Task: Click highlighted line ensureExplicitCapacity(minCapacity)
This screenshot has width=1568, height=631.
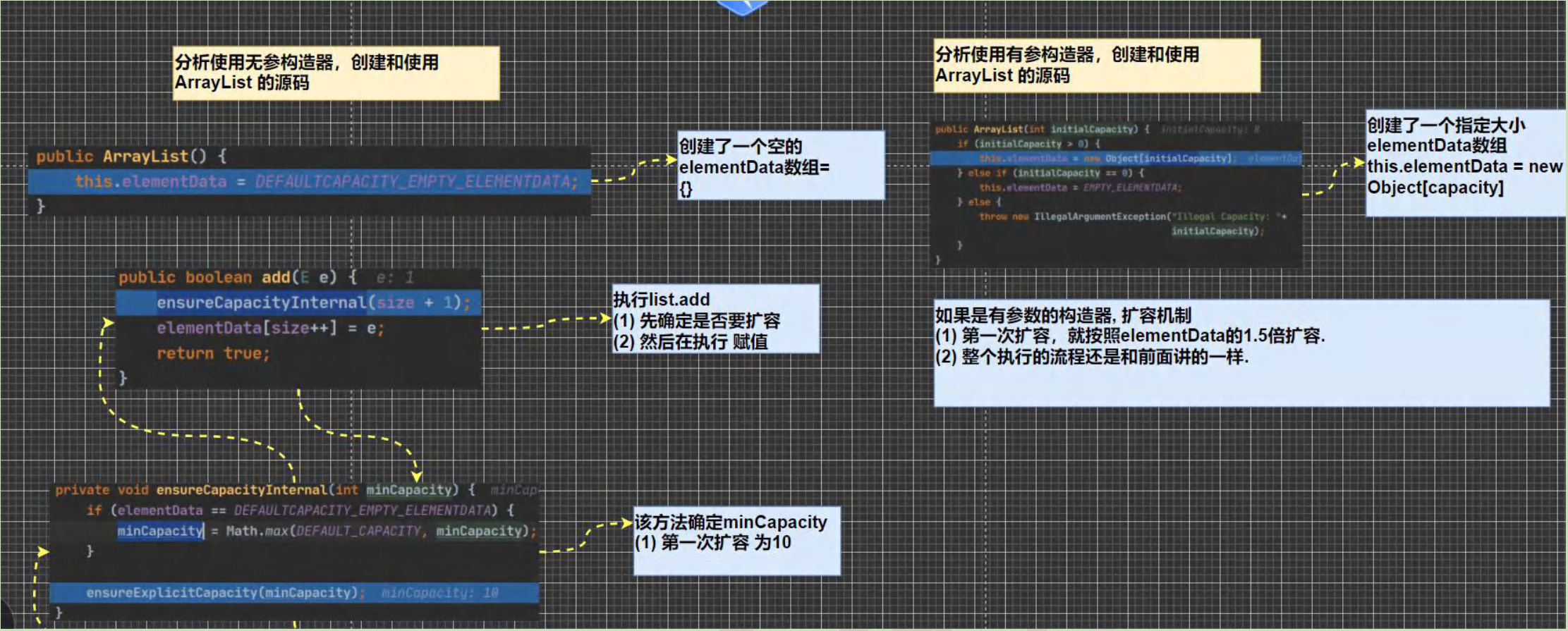Action: point(295,592)
